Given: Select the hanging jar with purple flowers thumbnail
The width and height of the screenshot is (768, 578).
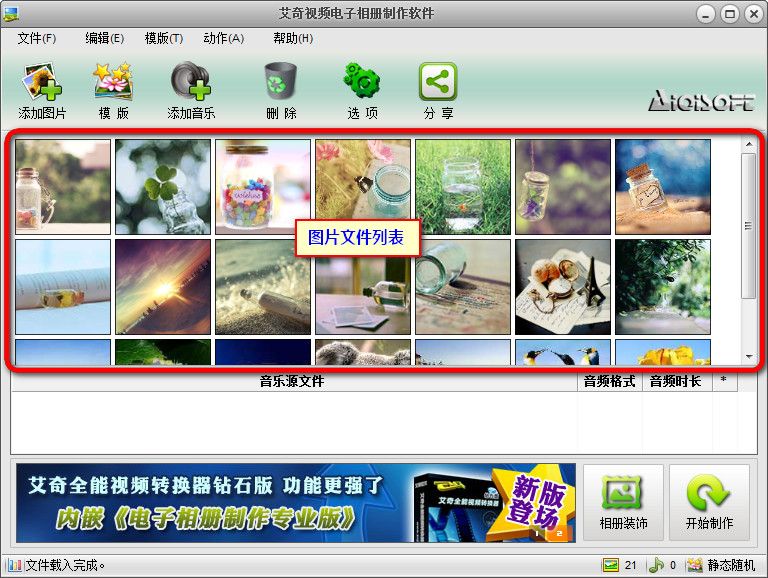Looking at the screenshot, I should (563, 187).
